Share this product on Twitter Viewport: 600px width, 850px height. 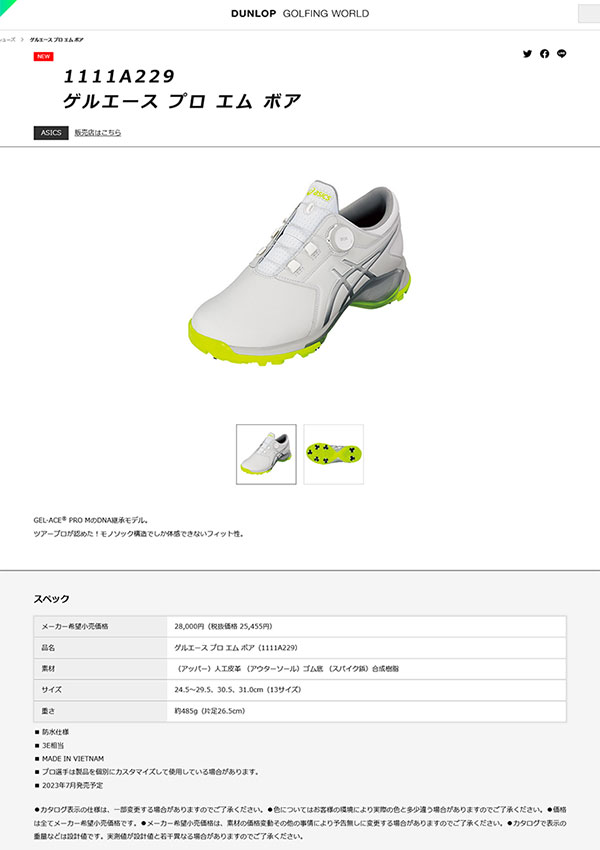tap(527, 54)
